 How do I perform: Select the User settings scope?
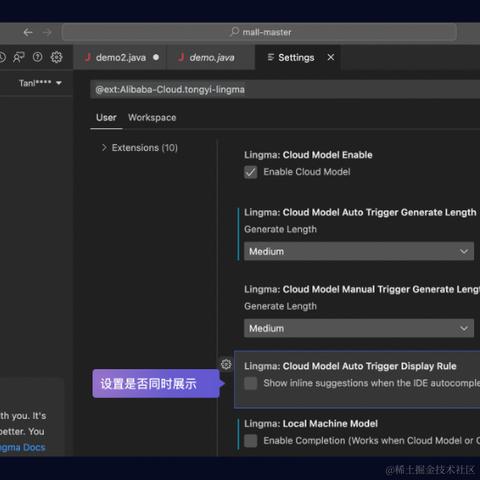point(106,118)
